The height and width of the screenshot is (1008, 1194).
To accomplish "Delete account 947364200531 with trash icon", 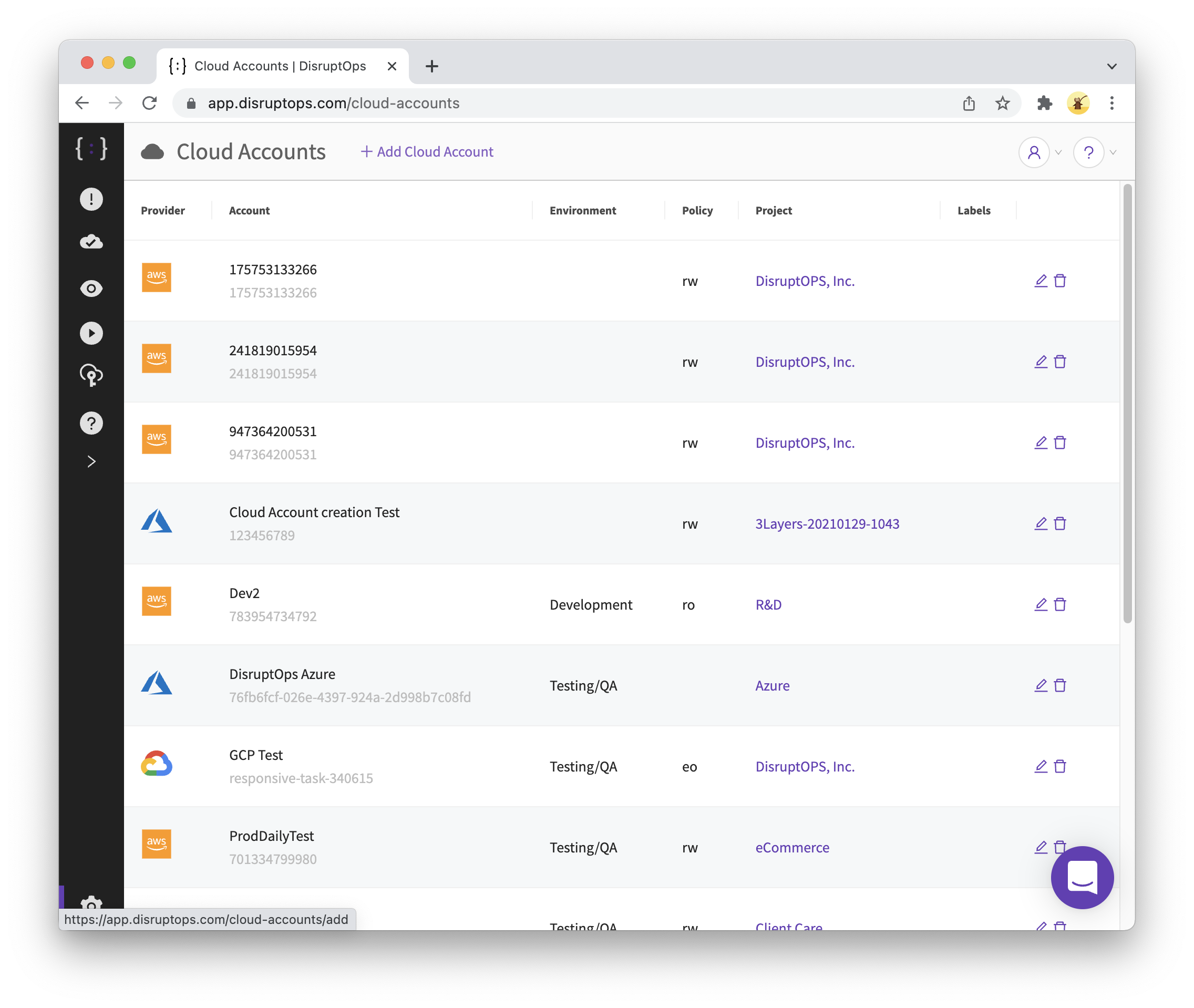I will pos(1061,443).
